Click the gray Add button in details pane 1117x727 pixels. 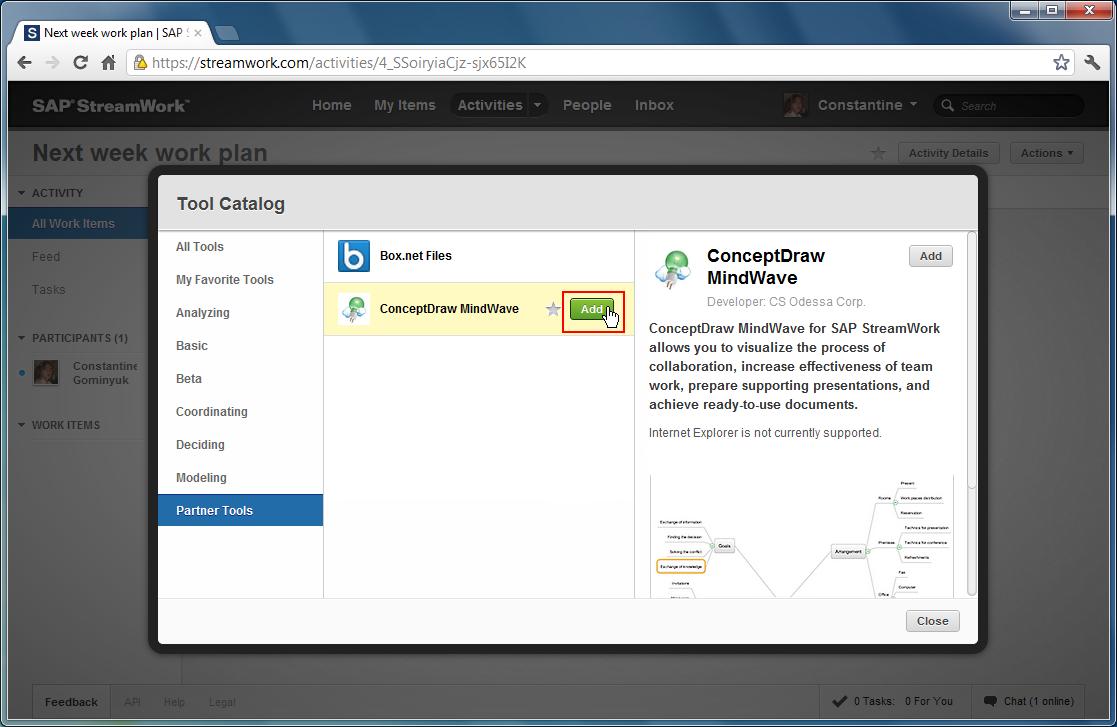tap(930, 256)
